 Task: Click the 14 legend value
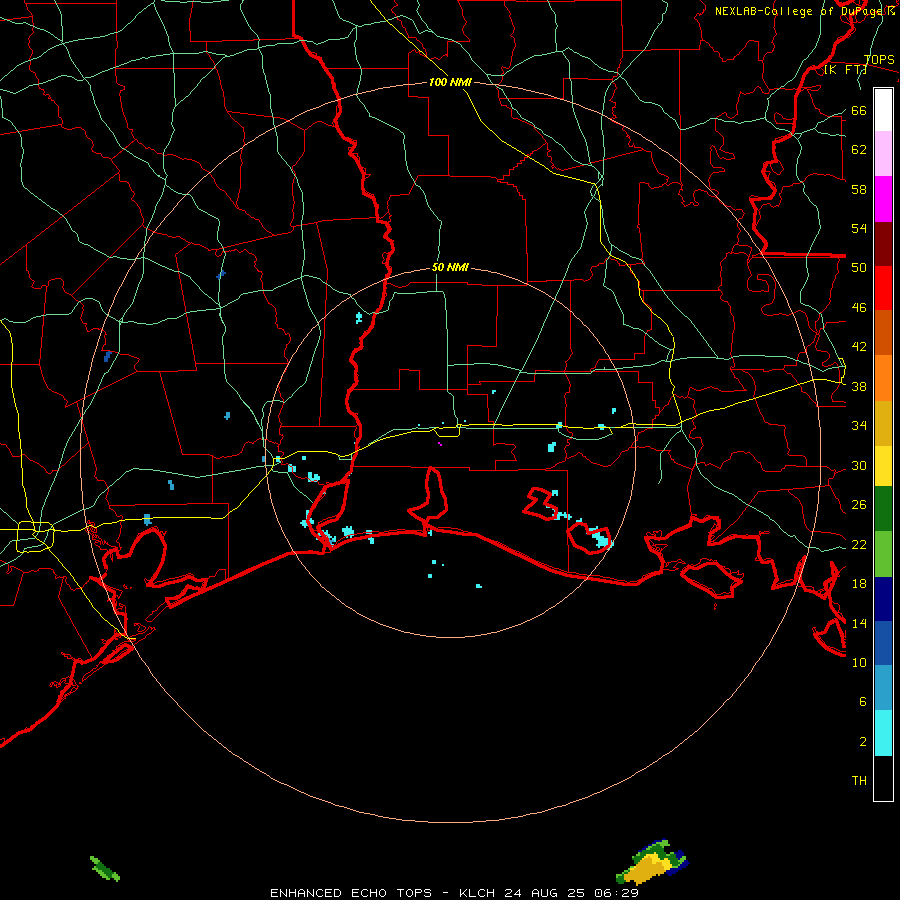859,623
